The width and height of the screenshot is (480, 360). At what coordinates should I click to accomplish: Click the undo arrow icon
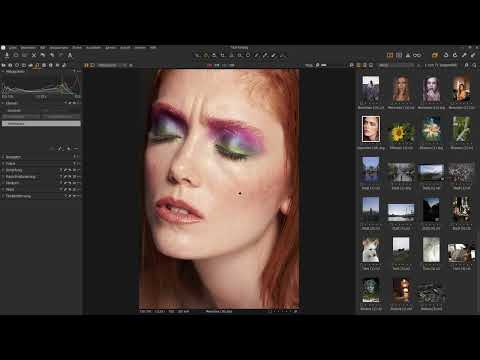pos(43,55)
